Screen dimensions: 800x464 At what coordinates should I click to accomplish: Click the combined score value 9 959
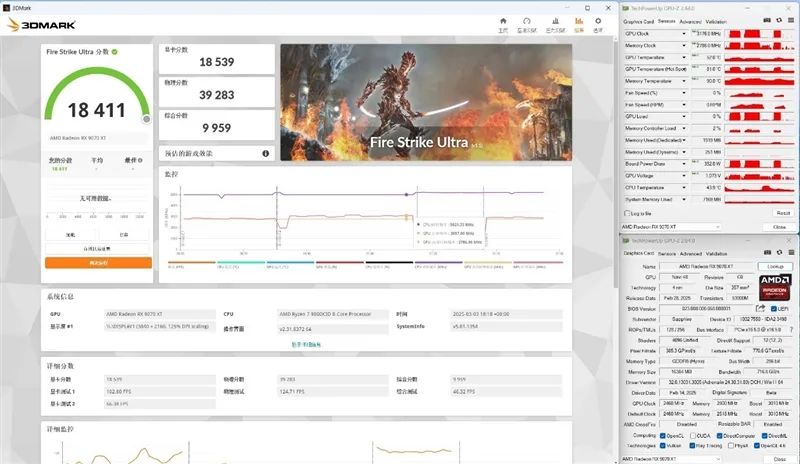pos(216,128)
